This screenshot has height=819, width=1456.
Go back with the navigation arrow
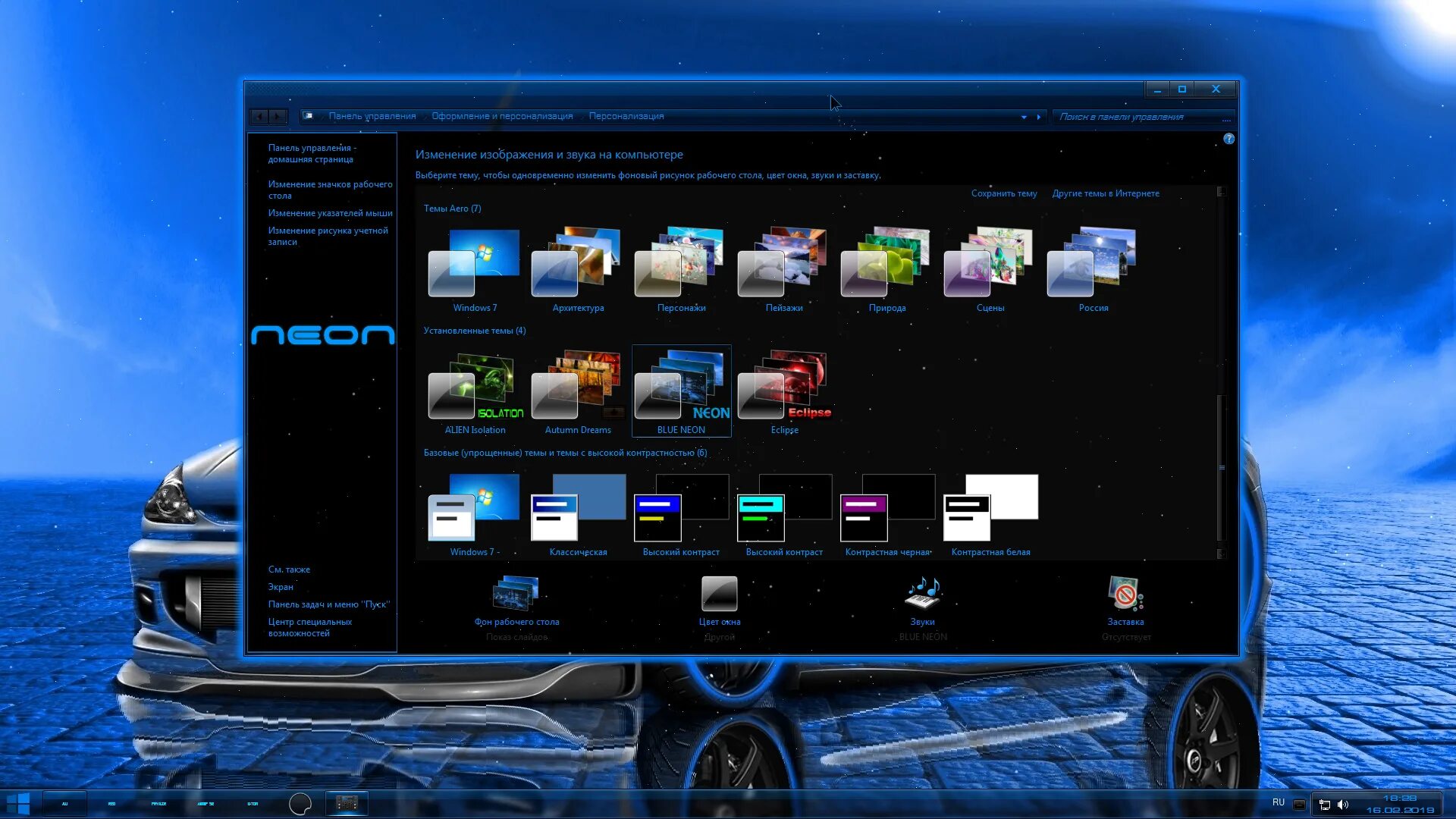pos(259,116)
